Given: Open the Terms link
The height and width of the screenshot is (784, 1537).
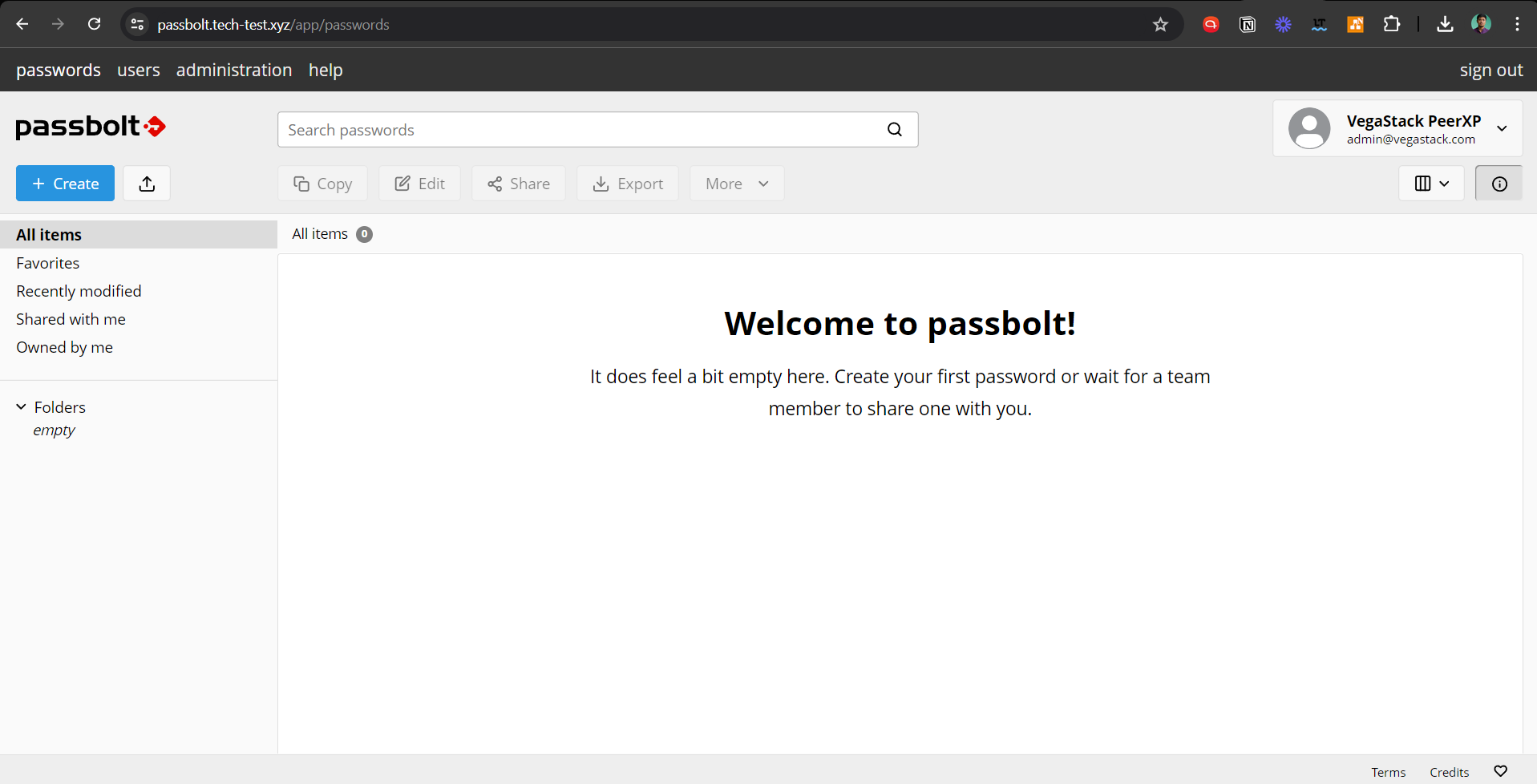Looking at the screenshot, I should [x=1388, y=772].
